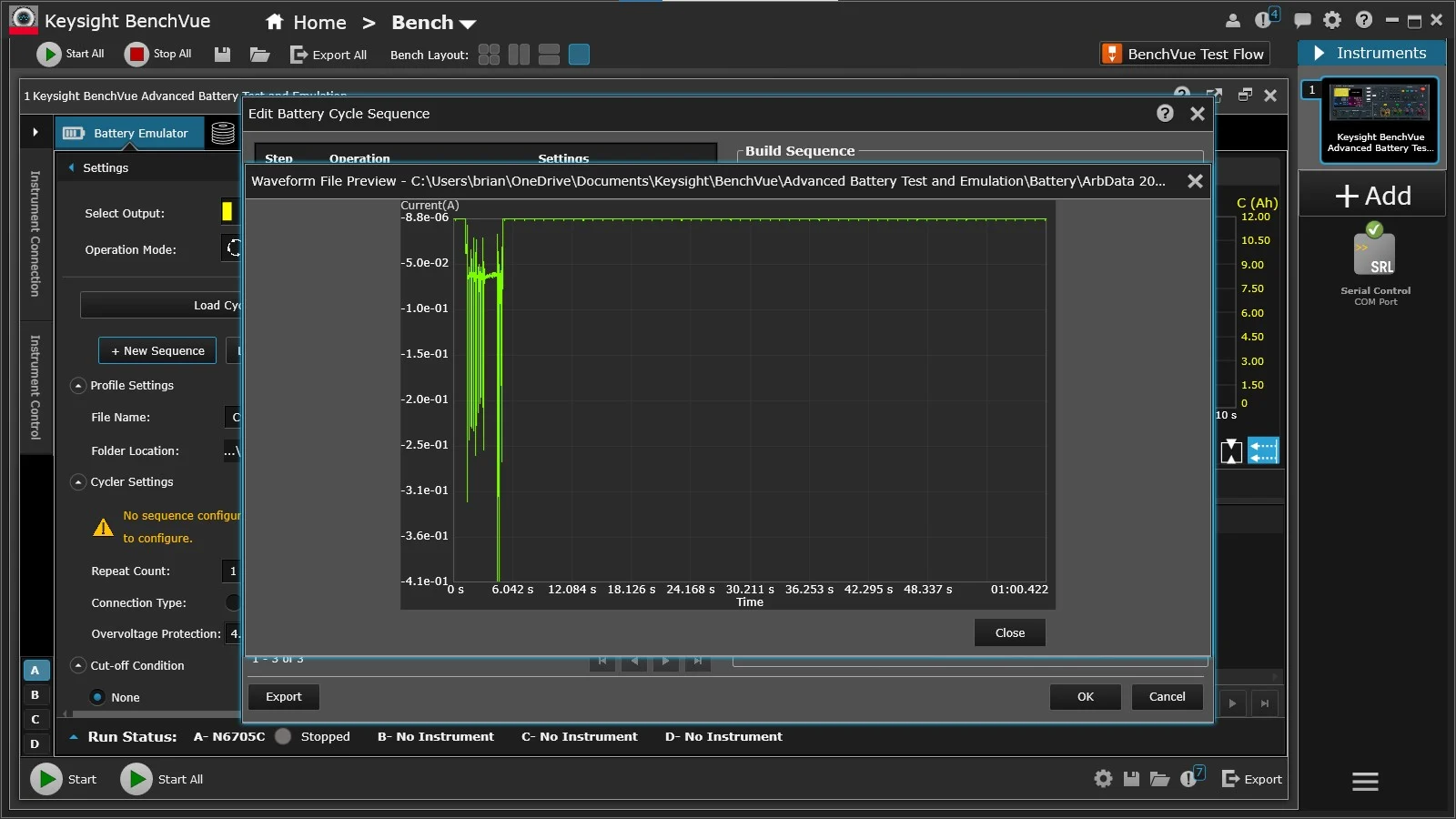Collapse the Run Status bar arrow

74,737
